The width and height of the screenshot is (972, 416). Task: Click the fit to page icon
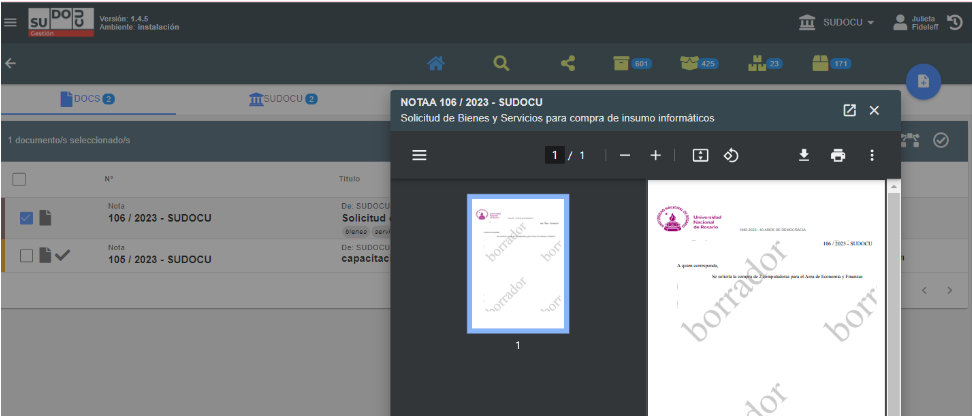tap(700, 155)
